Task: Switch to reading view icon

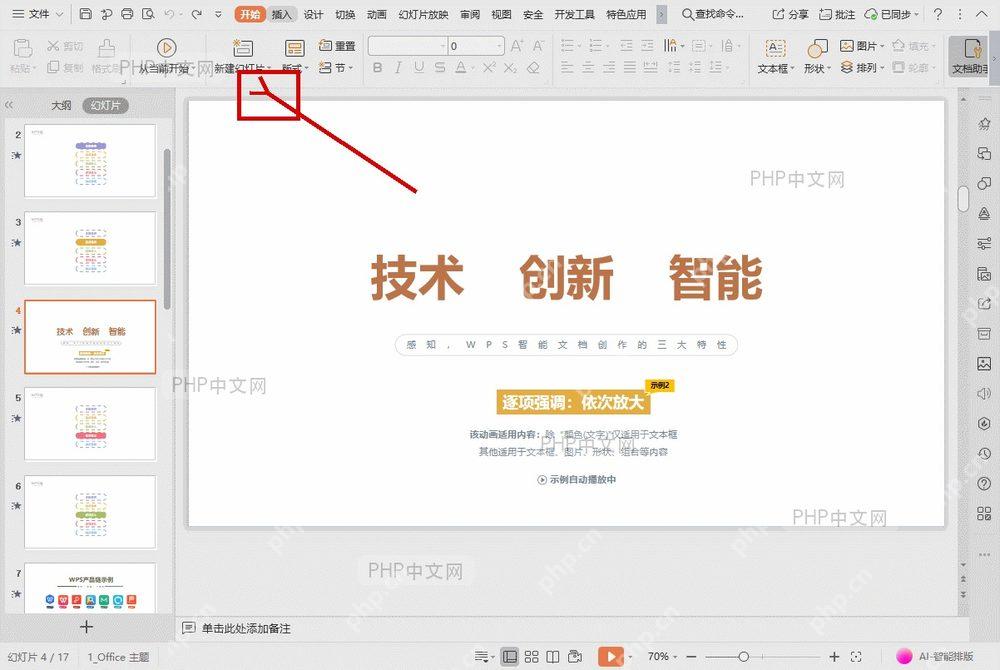Action: click(553, 657)
